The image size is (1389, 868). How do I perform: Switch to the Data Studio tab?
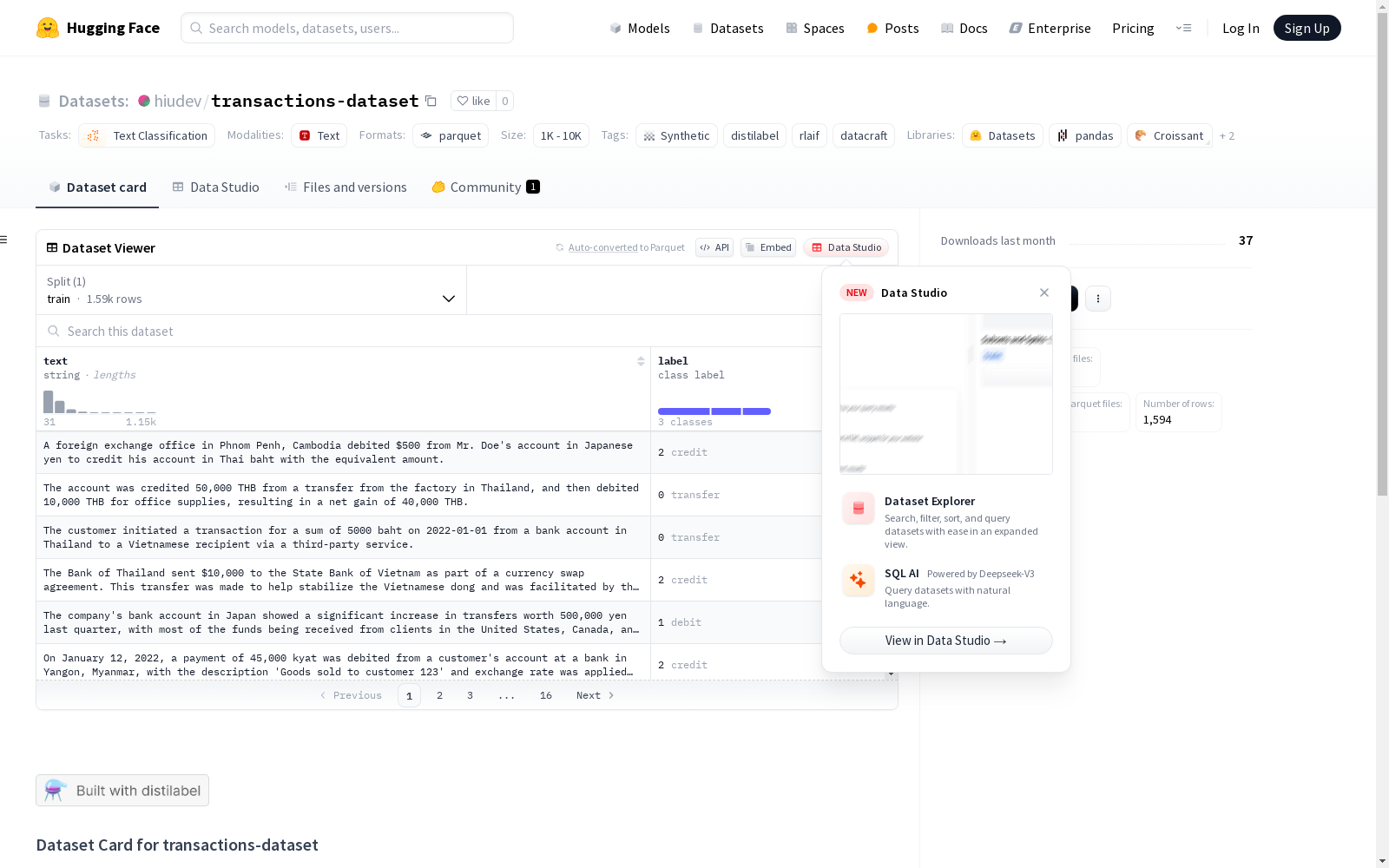216,187
